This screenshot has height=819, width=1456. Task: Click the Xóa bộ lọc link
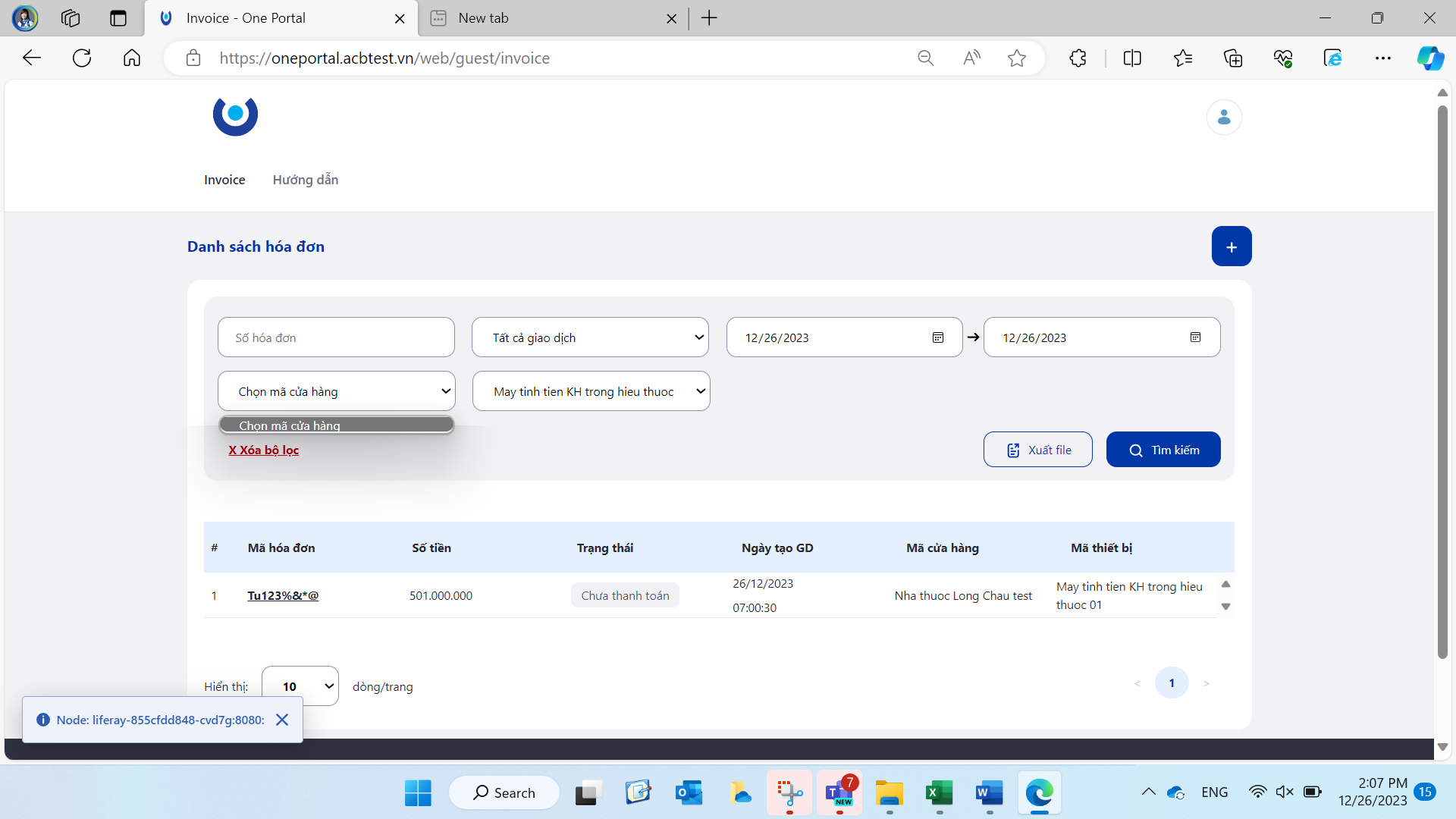click(265, 449)
